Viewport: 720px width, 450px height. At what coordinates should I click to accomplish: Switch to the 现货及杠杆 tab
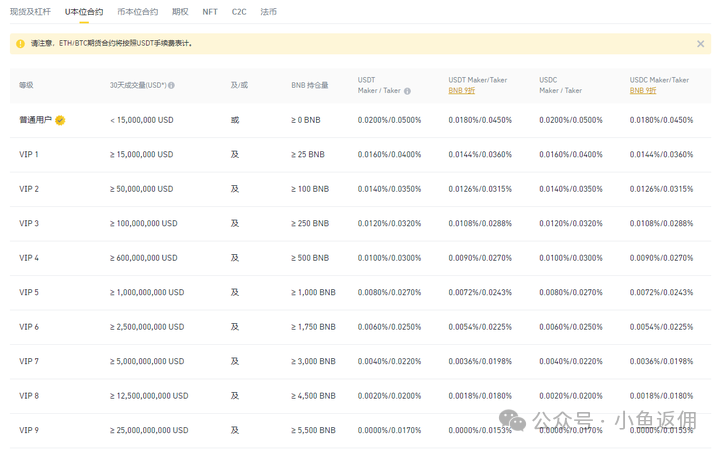30,11
